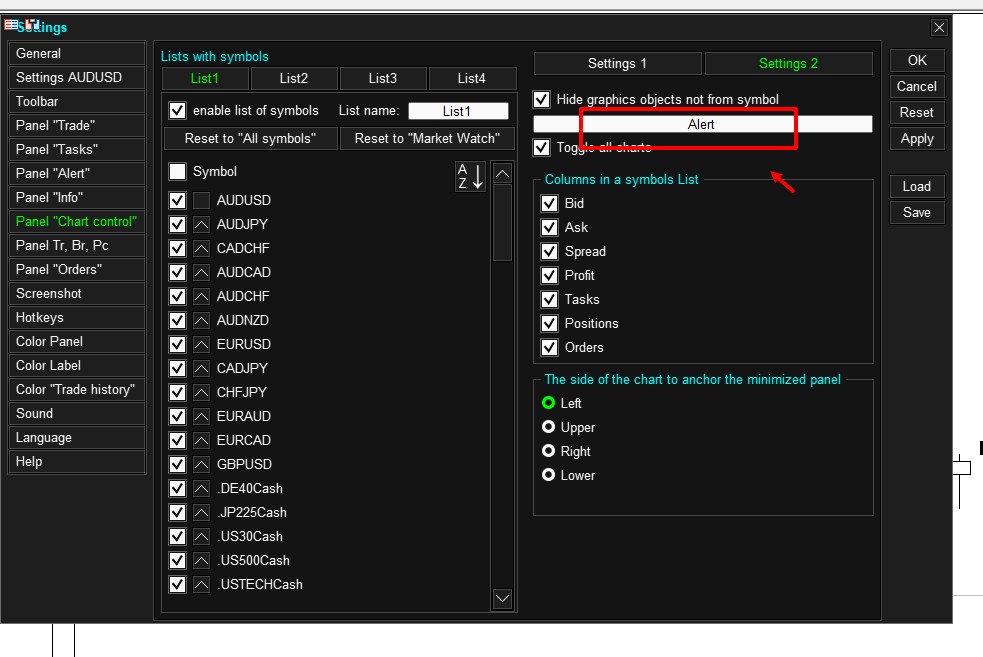Viewport: 983px width, 657px height.
Task: Toggle enable list of symbols checkbox
Action: (x=177, y=111)
